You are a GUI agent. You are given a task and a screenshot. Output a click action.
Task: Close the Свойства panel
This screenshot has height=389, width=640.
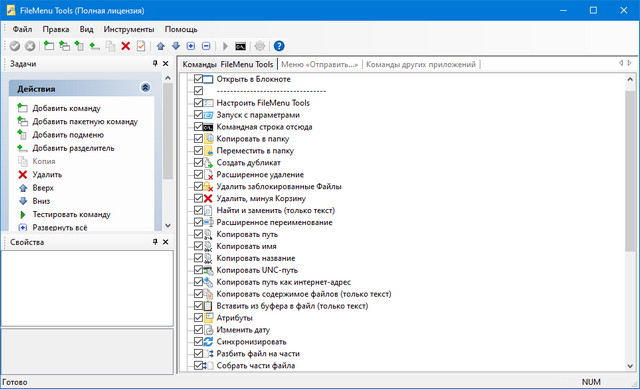coord(166,242)
